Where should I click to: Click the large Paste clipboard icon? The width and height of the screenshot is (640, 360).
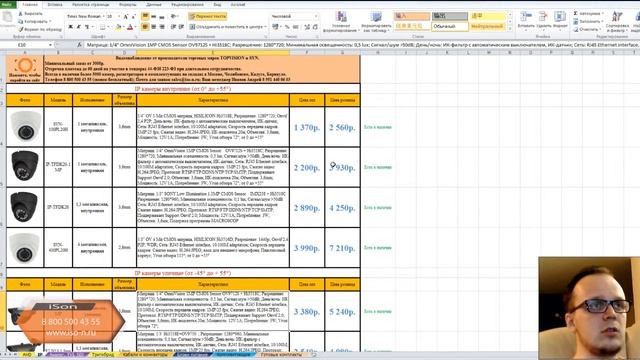tap(7, 17)
